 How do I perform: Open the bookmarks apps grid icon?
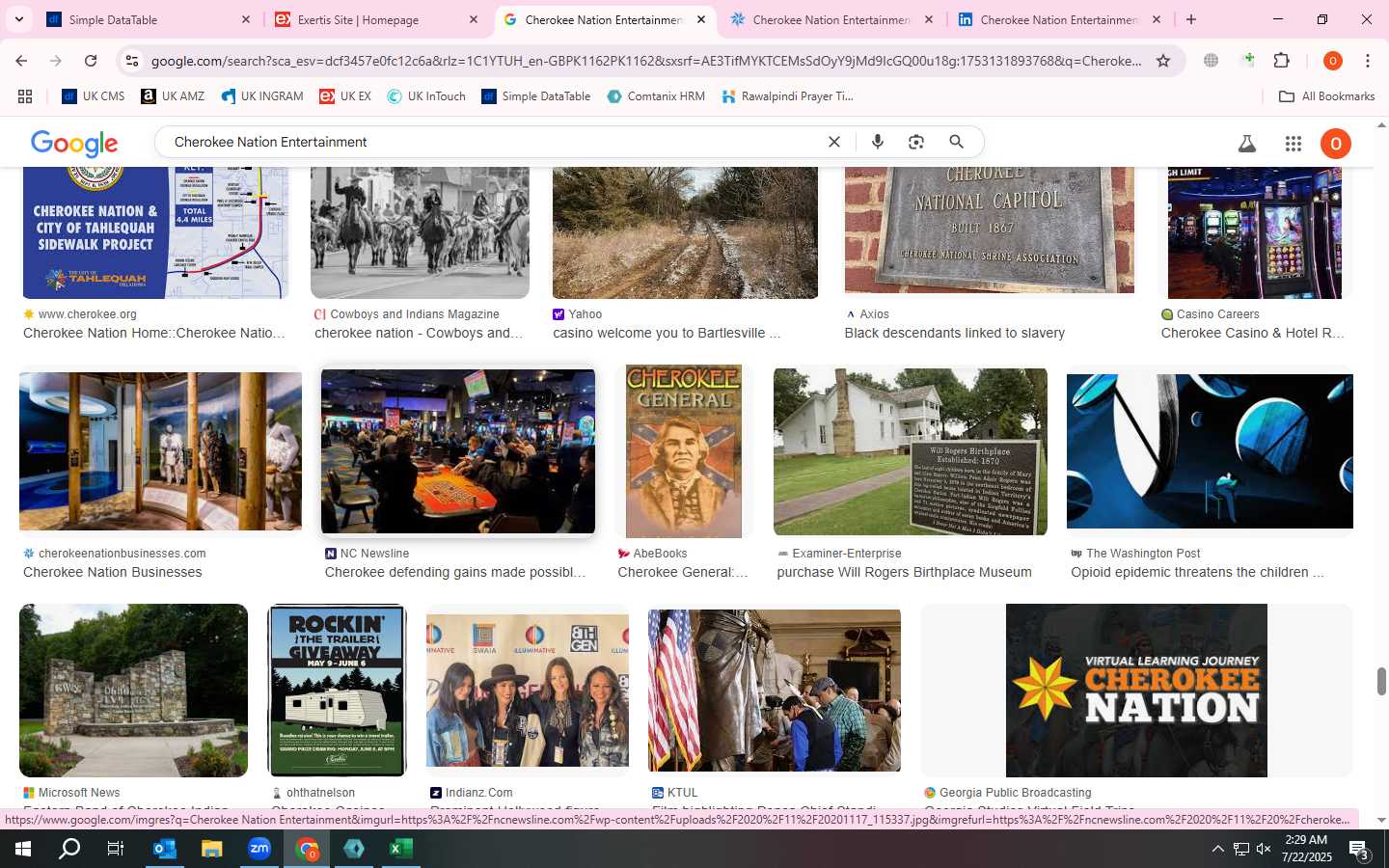pos(25,96)
